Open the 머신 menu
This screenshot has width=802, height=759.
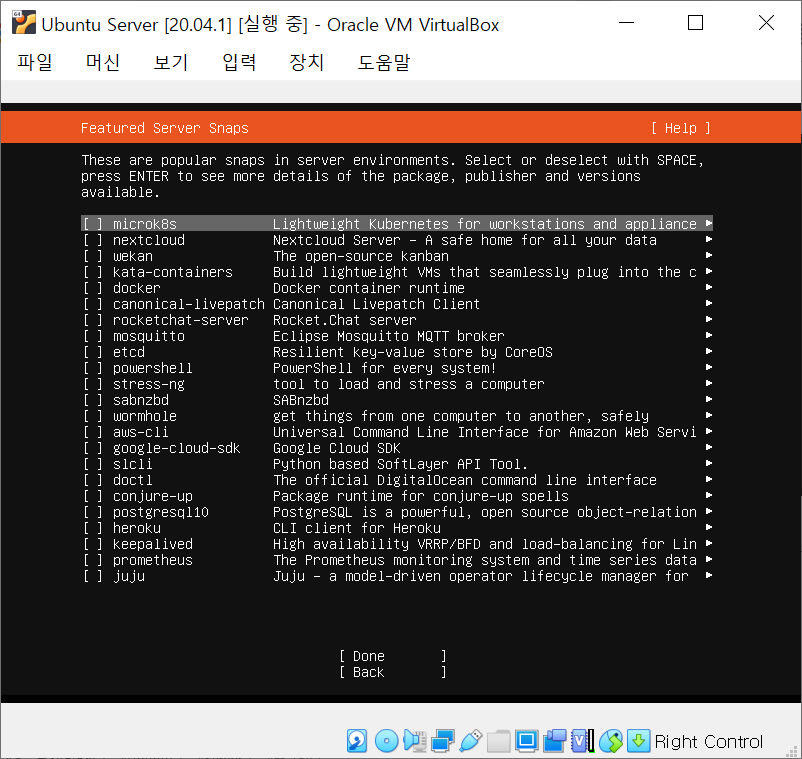[103, 62]
